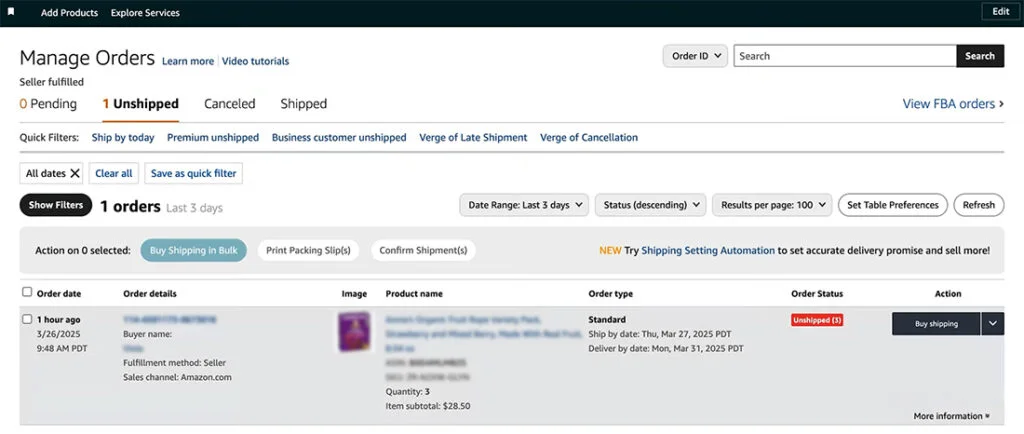Toggle the select-all orders checkbox

click(x=27, y=292)
